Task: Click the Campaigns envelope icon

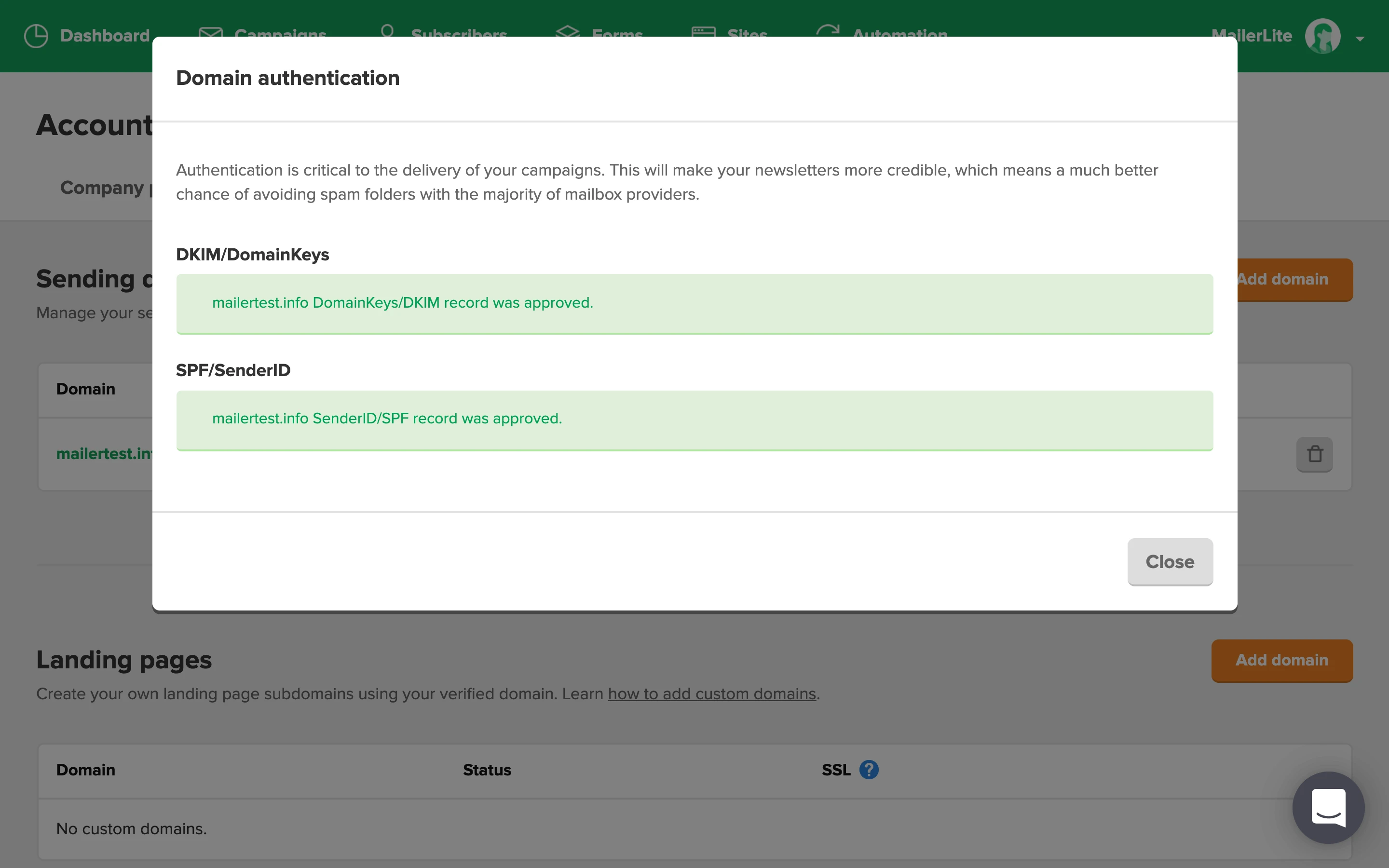Action: 210,31
